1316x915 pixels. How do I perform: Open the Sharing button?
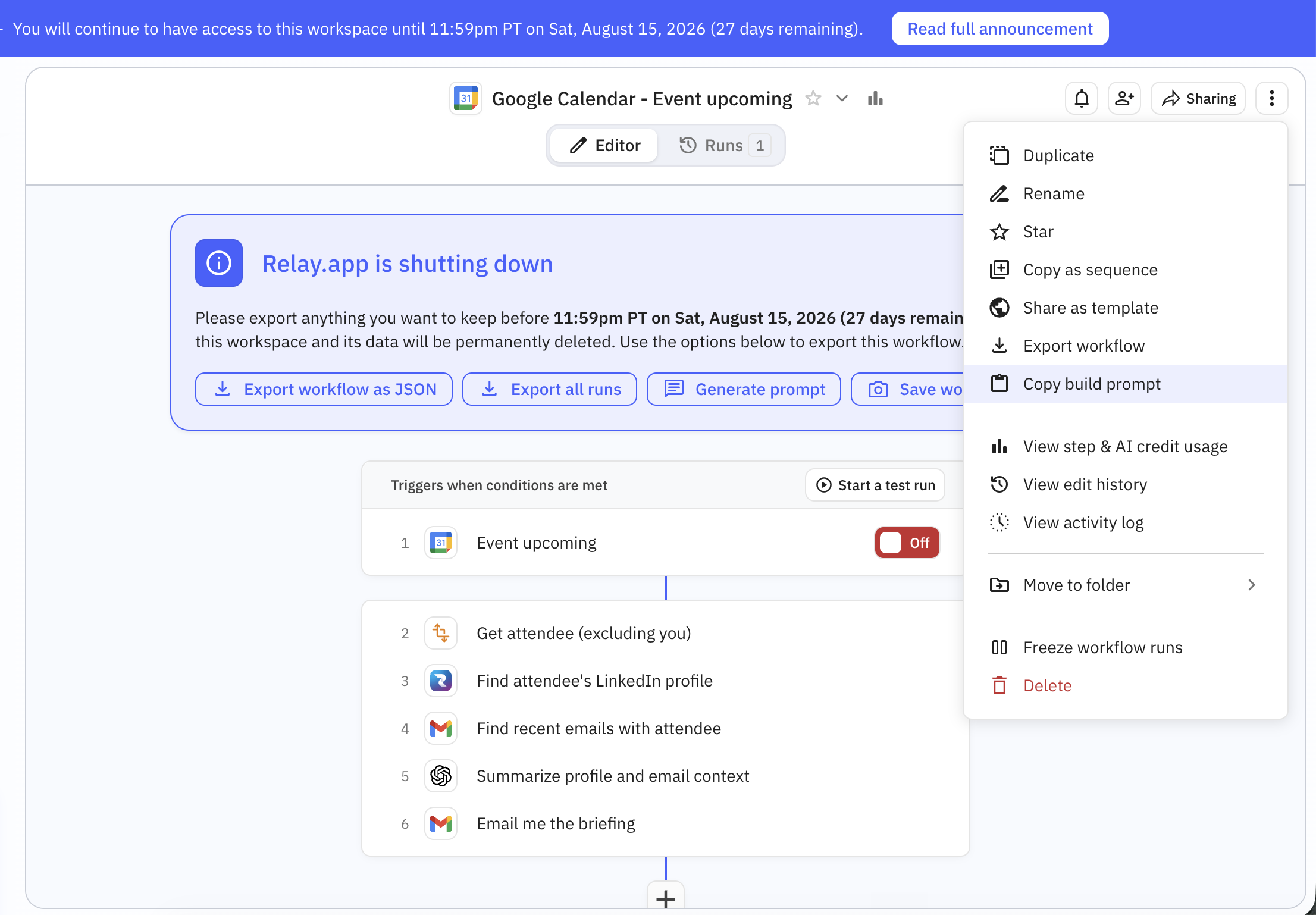point(1198,98)
